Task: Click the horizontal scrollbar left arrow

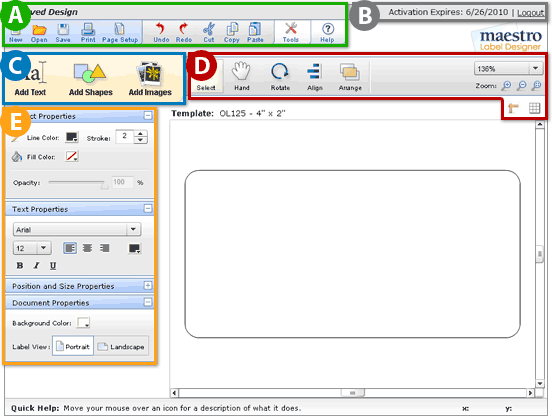Action: click(x=175, y=392)
